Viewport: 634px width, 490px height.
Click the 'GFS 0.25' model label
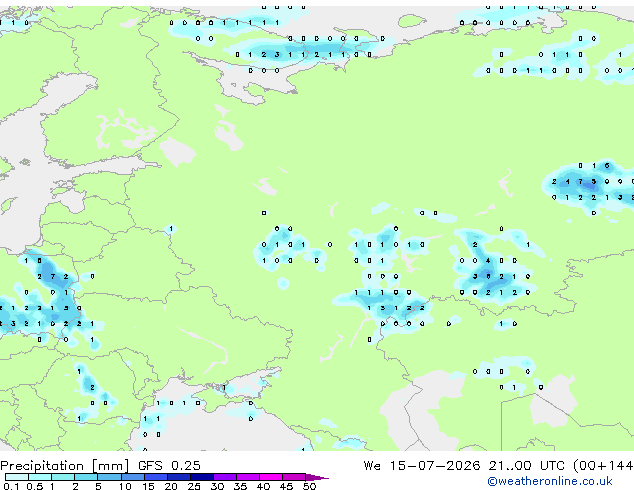coord(169,466)
